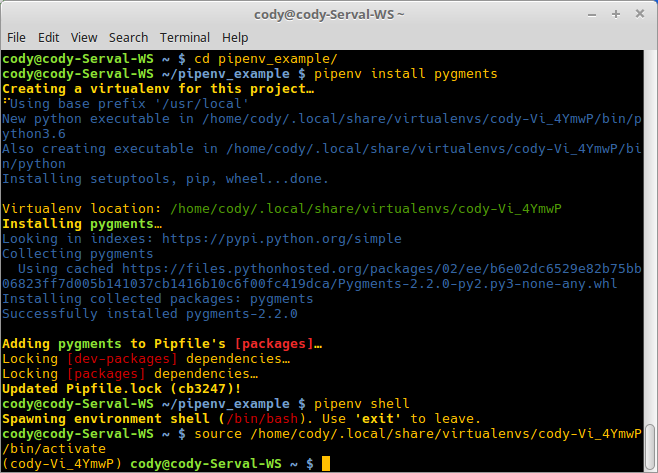The image size is (658, 473).
Task: Open the View menu
Action: pos(84,38)
